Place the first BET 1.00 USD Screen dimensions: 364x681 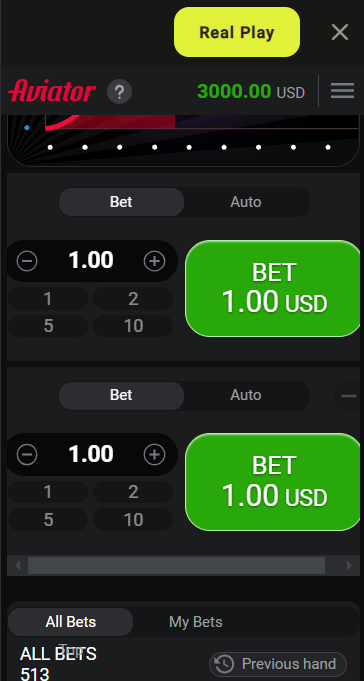[273, 288]
